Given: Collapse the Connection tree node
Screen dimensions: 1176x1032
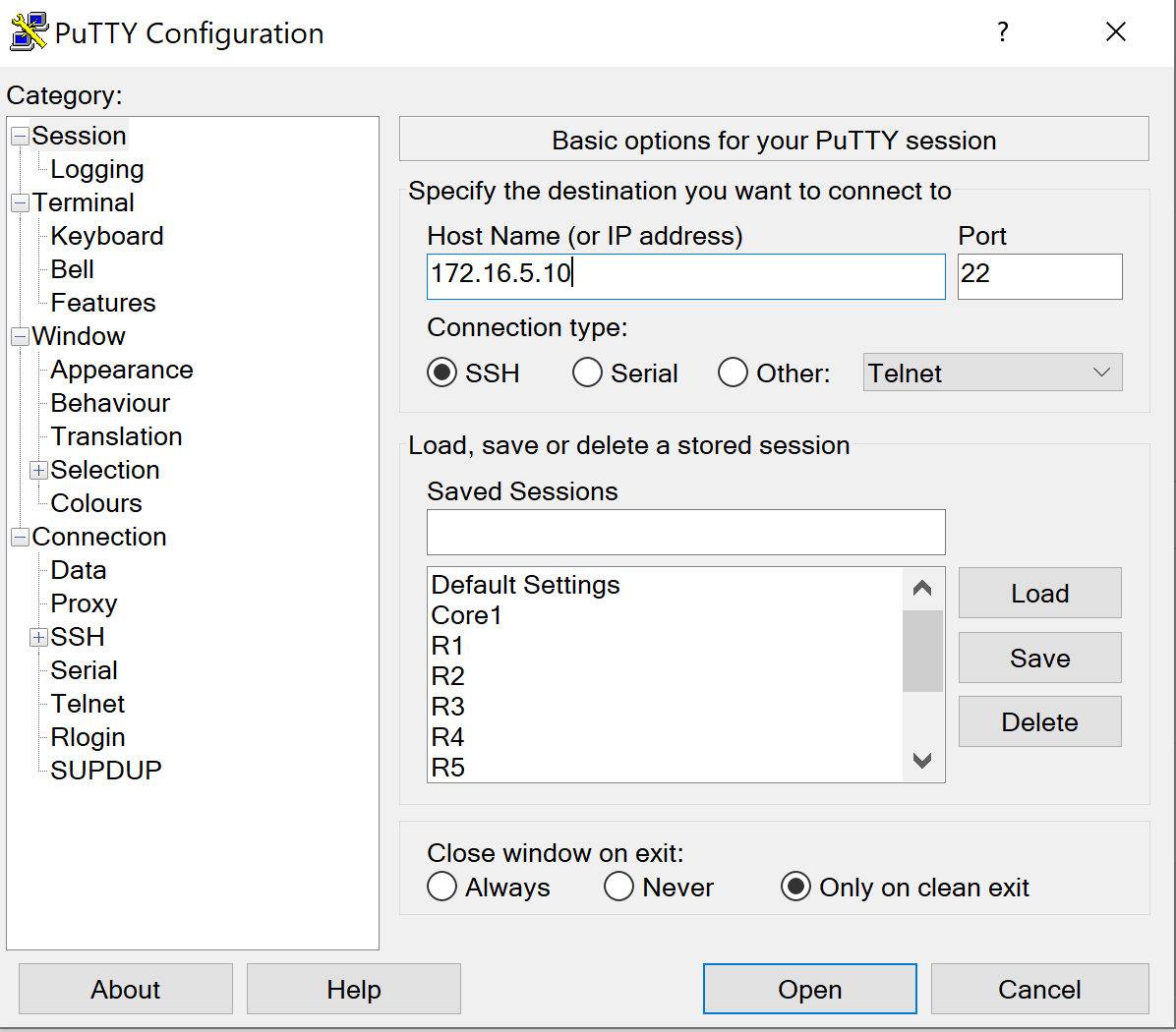Looking at the screenshot, I should pyautogui.click(x=21, y=538).
